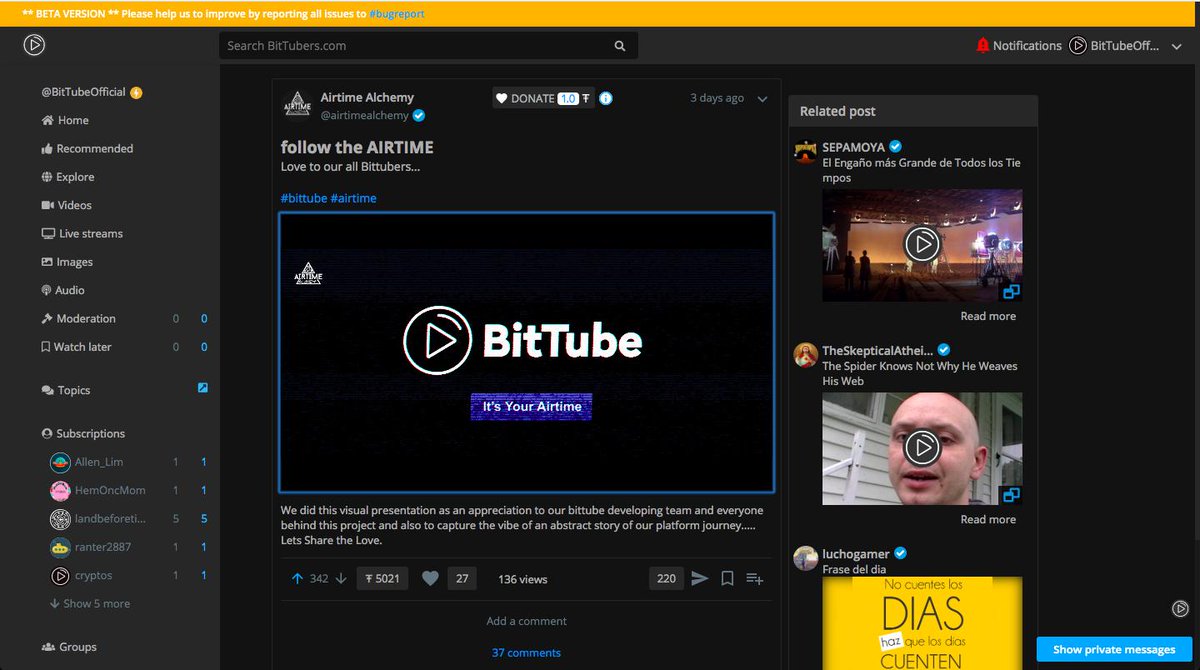Open Groups in the sidebar
The height and width of the screenshot is (670, 1200).
pyautogui.click(x=69, y=647)
